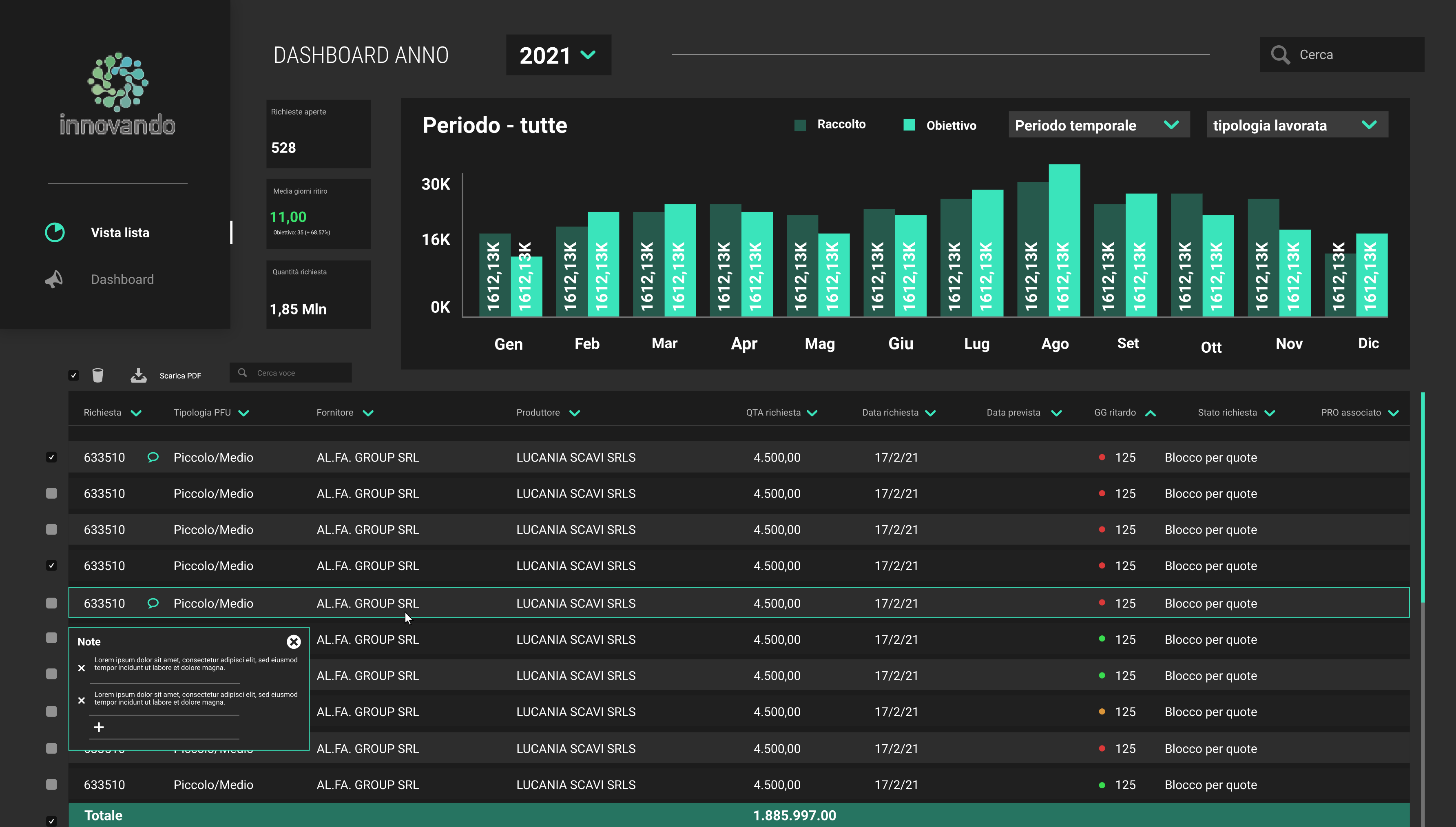The width and height of the screenshot is (1456, 827).
Task: Open the Periodo temporale dropdown
Action: [x=1099, y=125]
